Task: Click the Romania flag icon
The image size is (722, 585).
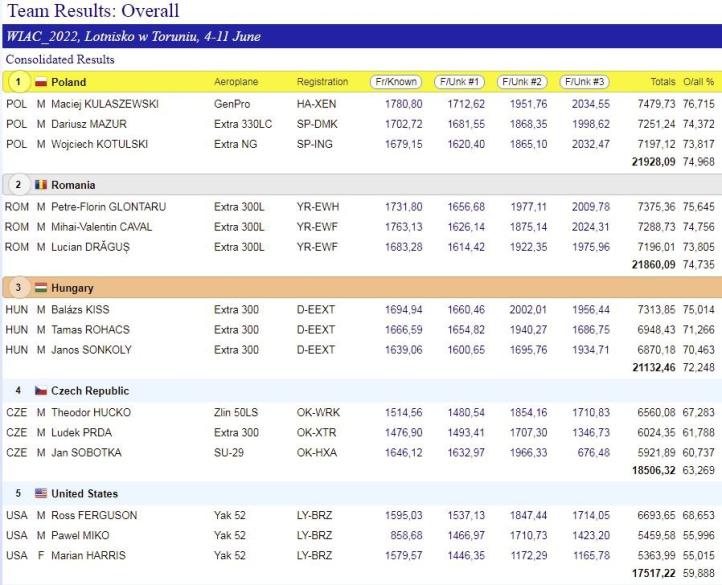Action: pyautogui.click(x=41, y=185)
